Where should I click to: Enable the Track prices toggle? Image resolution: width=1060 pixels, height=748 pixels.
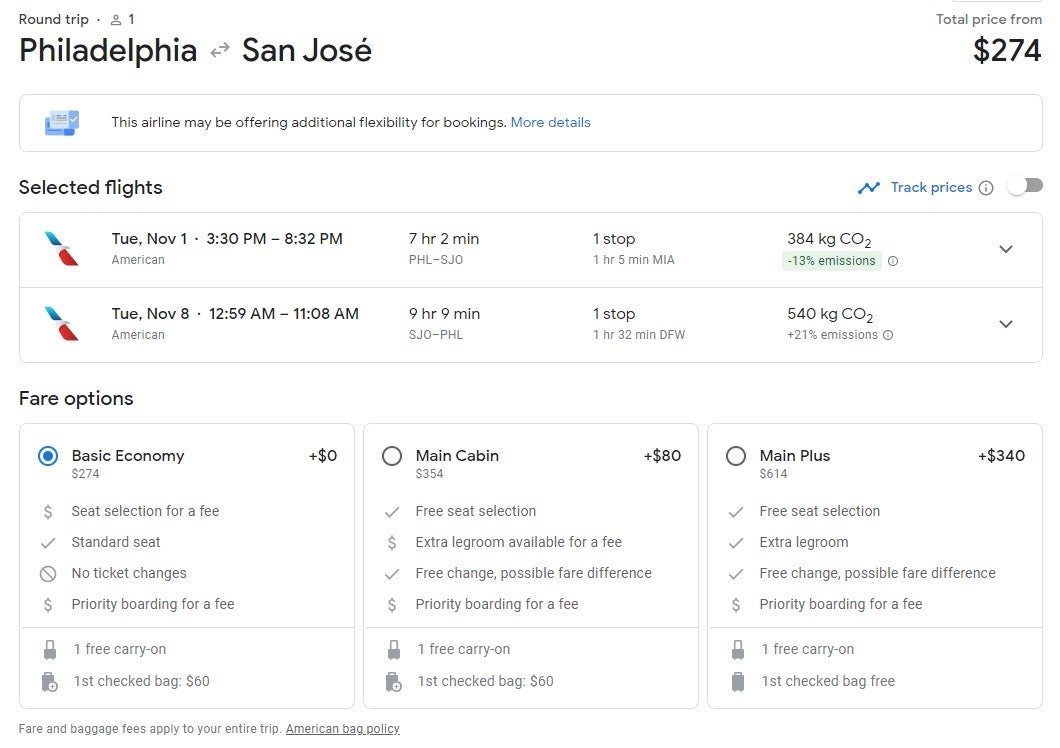[1024, 186]
